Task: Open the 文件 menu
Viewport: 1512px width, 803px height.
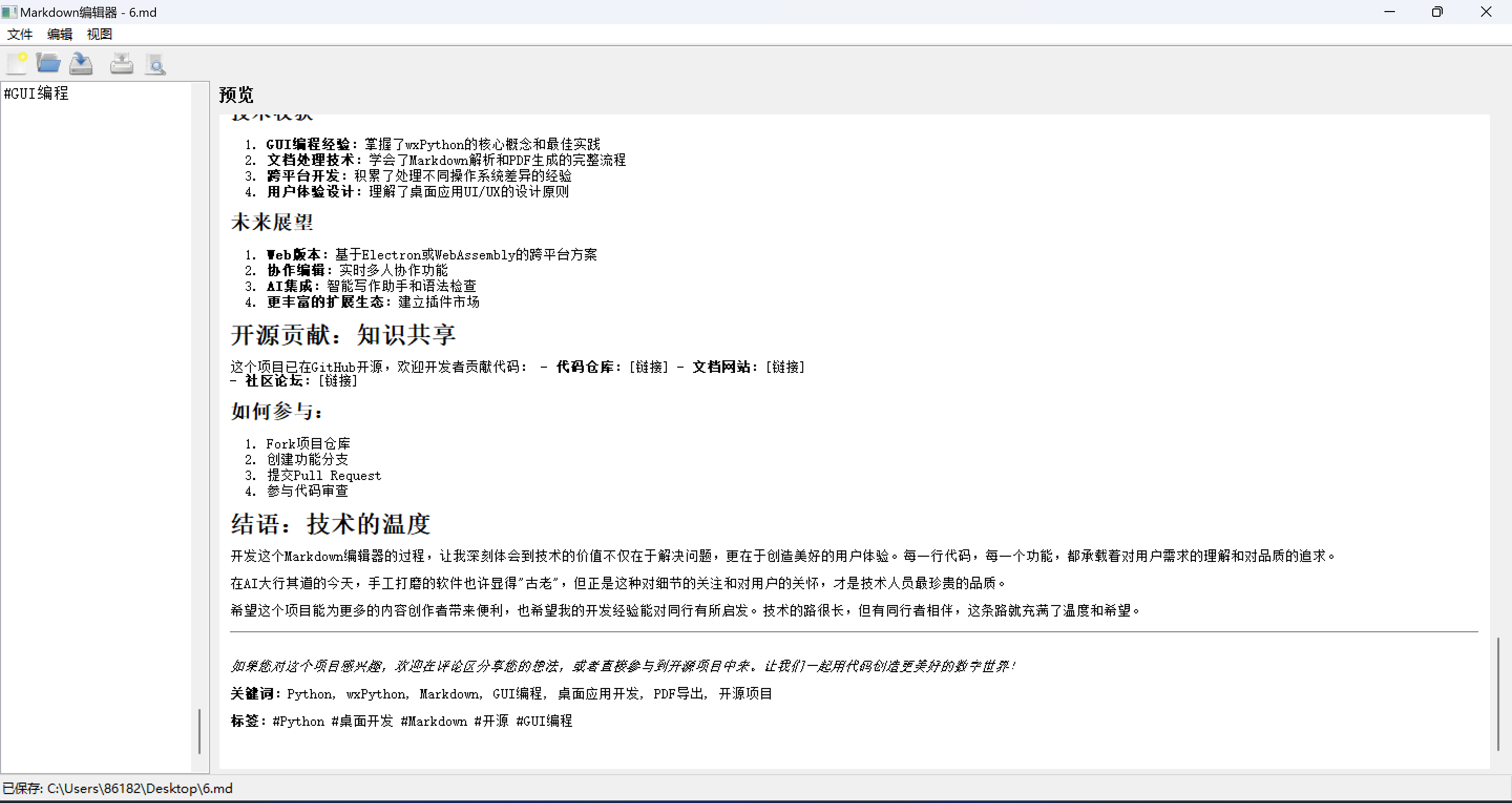Action: (19, 34)
